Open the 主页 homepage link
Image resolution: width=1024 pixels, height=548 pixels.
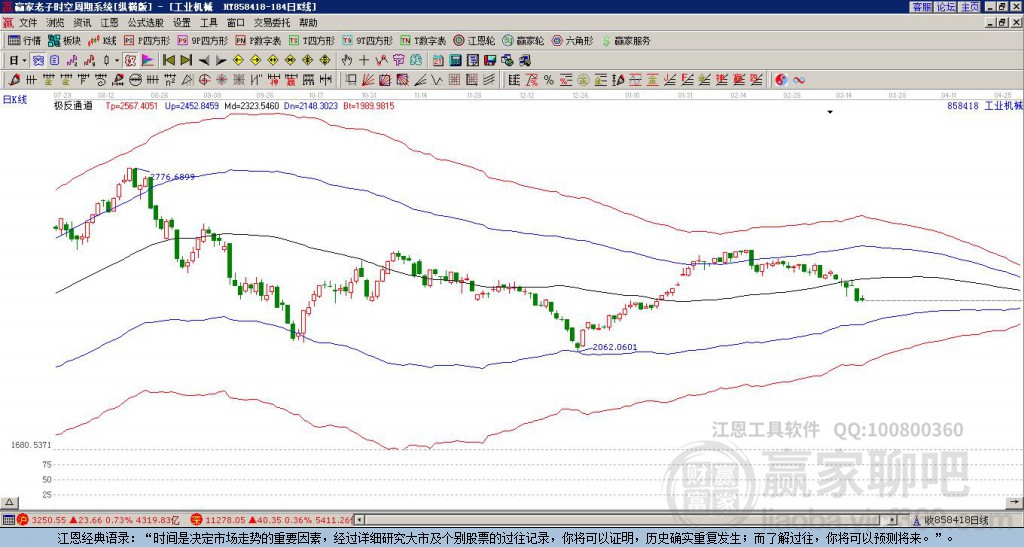[x=969, y=6]
